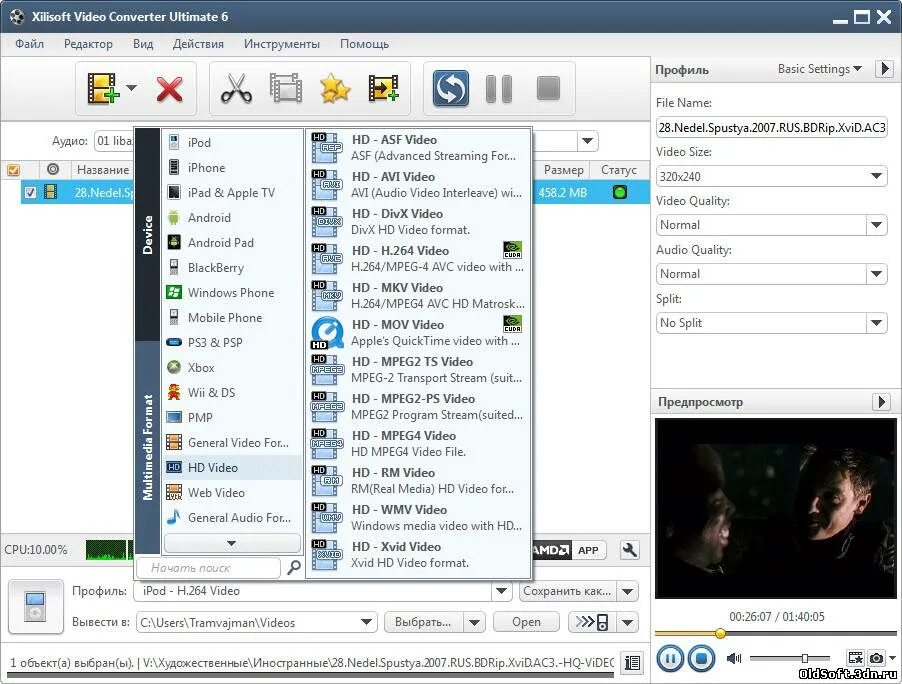Open the Инструменты menu
Viewport: 902px width, 684px height.
(x=282, y=44)
